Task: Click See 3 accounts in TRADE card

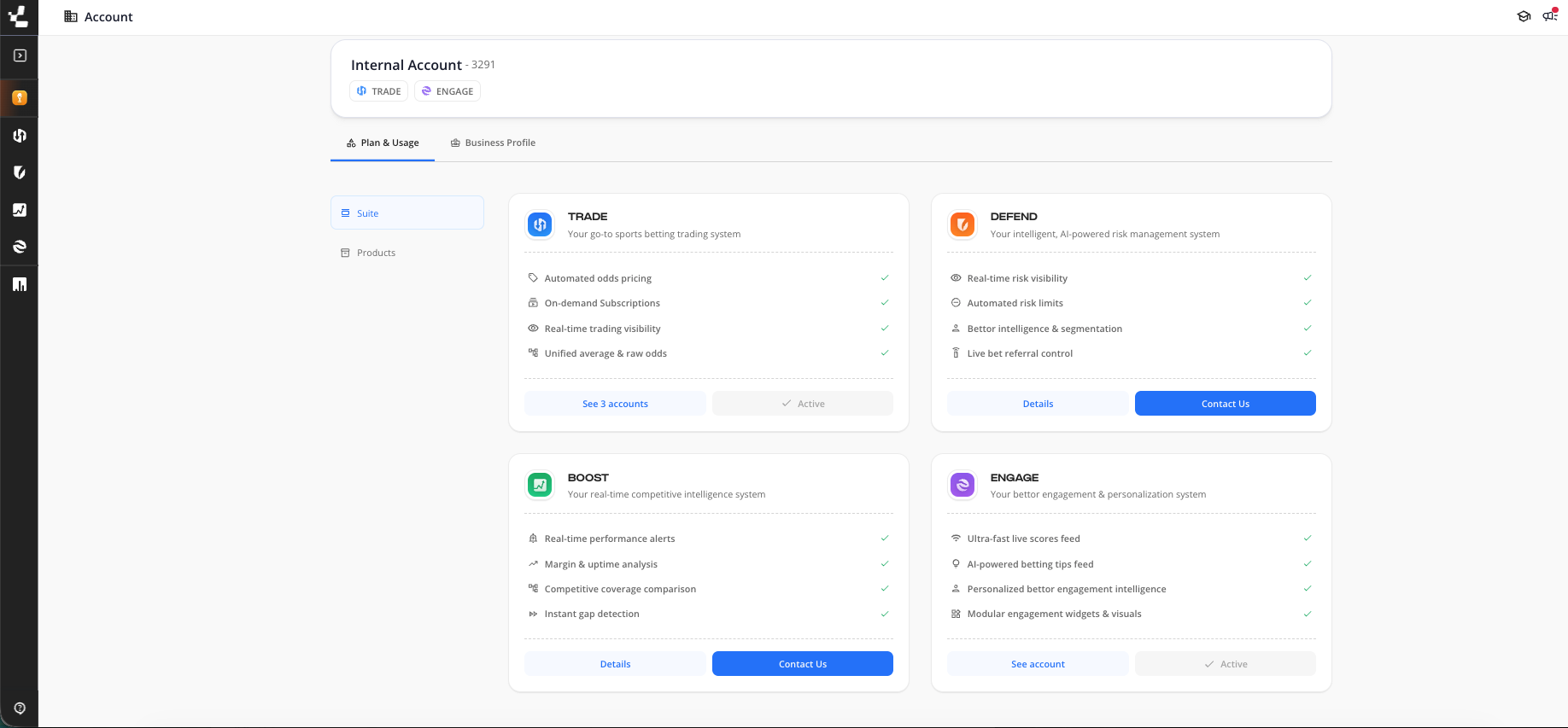Action: [x=615, y=404]
